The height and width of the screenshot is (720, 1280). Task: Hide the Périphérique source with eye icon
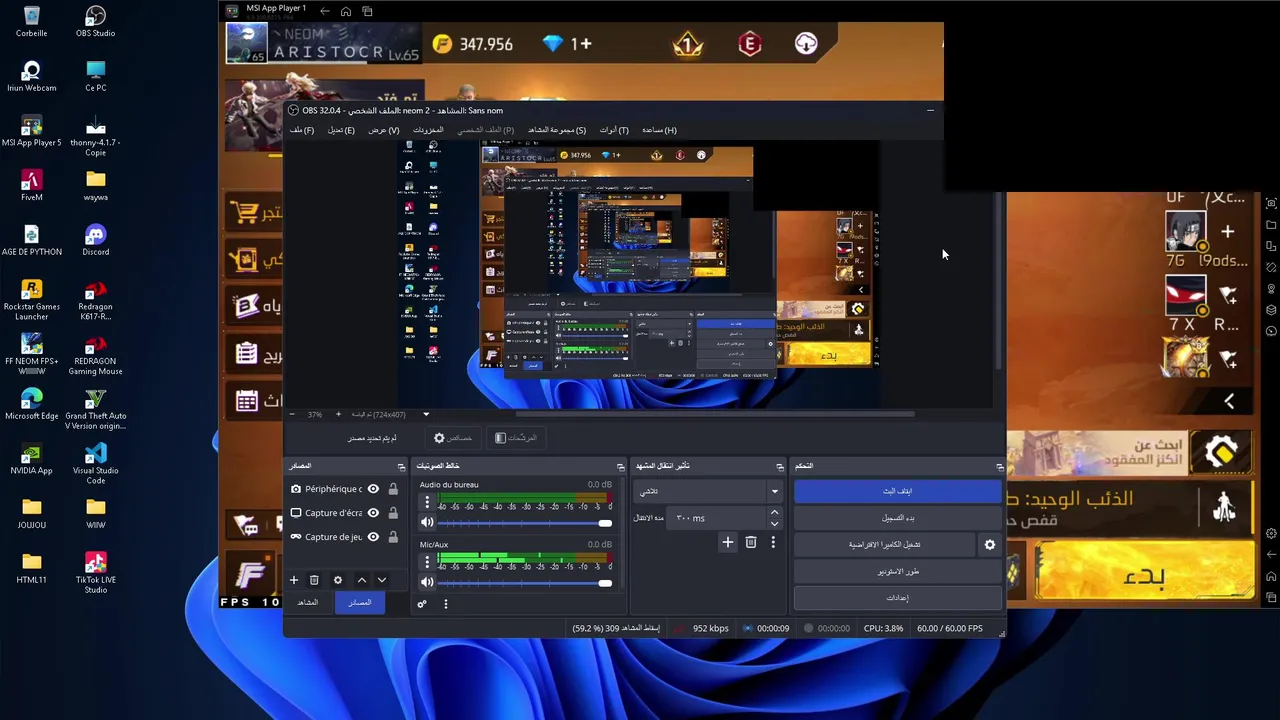click(x=374, y=489)
